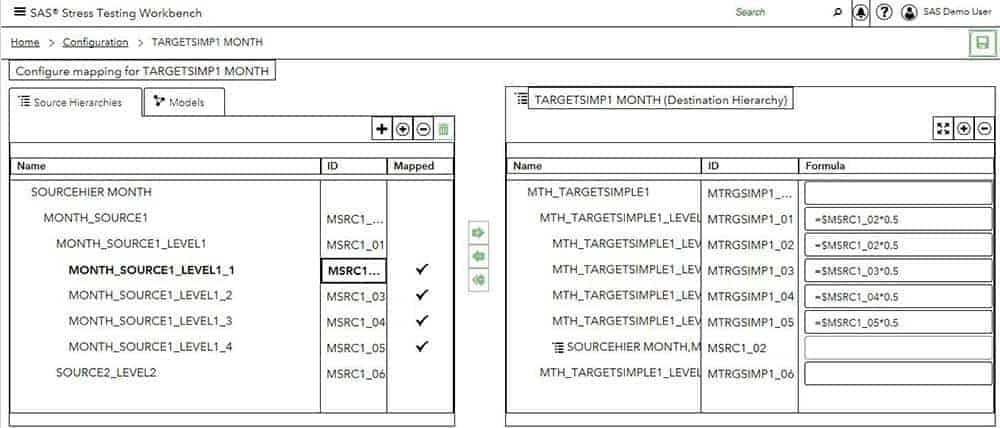
Task: Click the MSRC1_05 ID cell
Action: (x=355, y=348)
